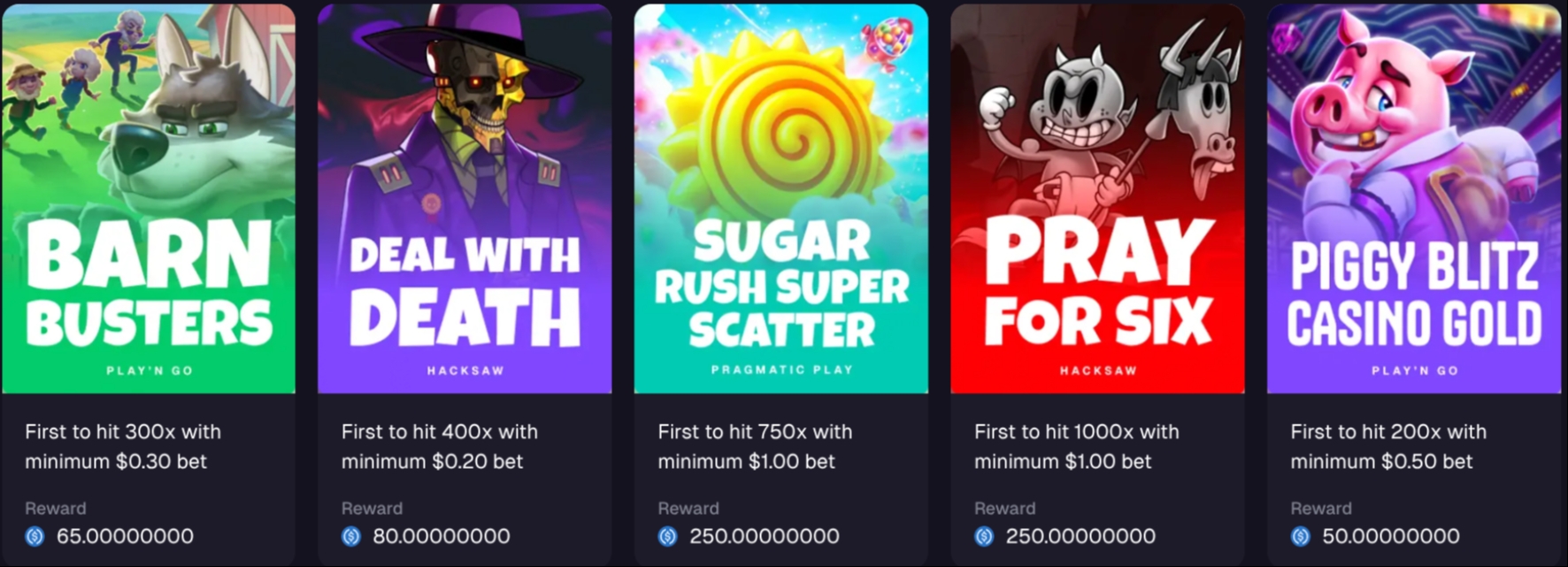This screenshot has height=567, width=1568.
Task: Select the PLAY'N GO label on Barn Busters
Action: coord(149,372)
